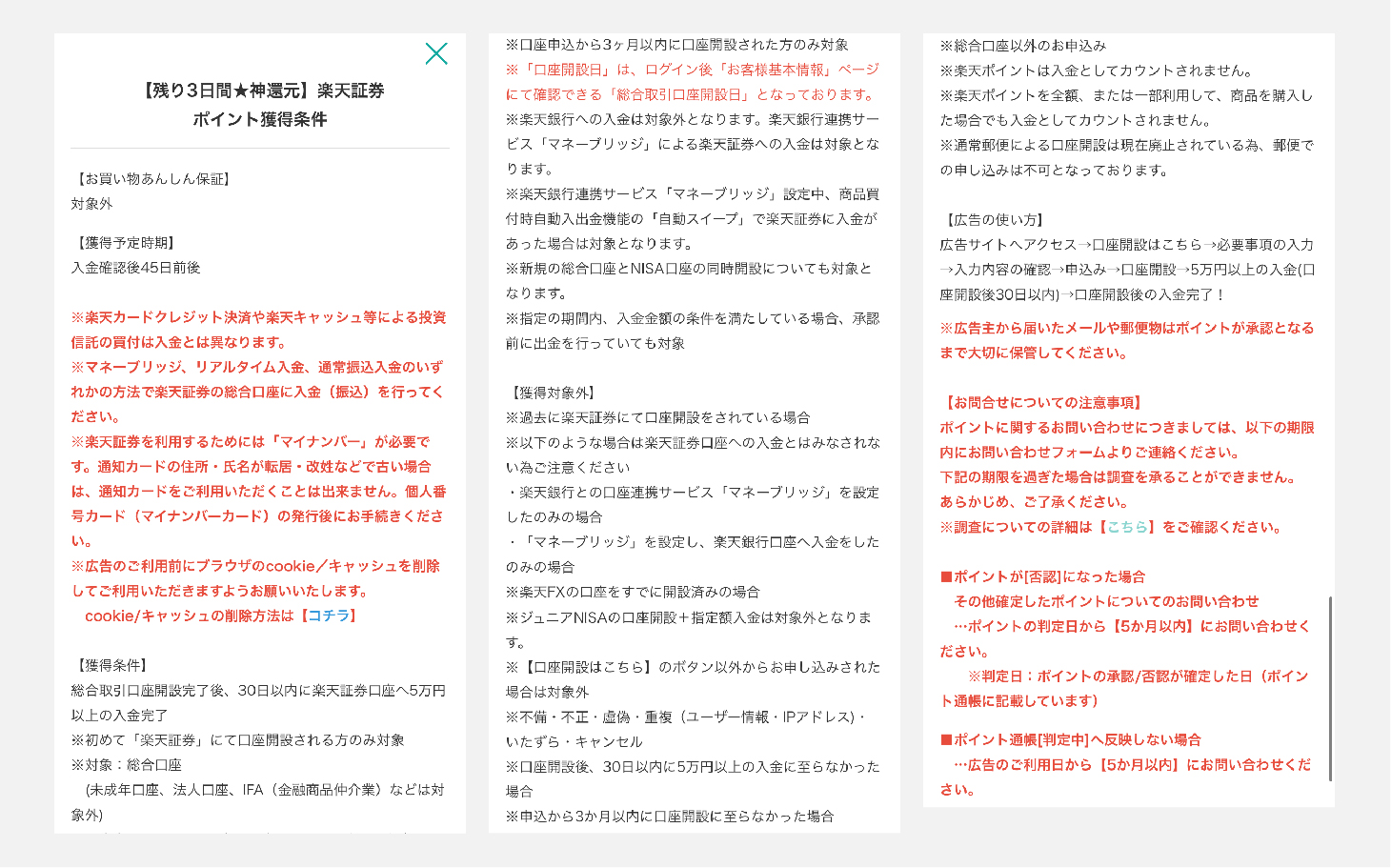The image size is (1391, 868).
Task: Click the title 【残り3日間★神還元】楽天証券
Action: coord(260,91)
